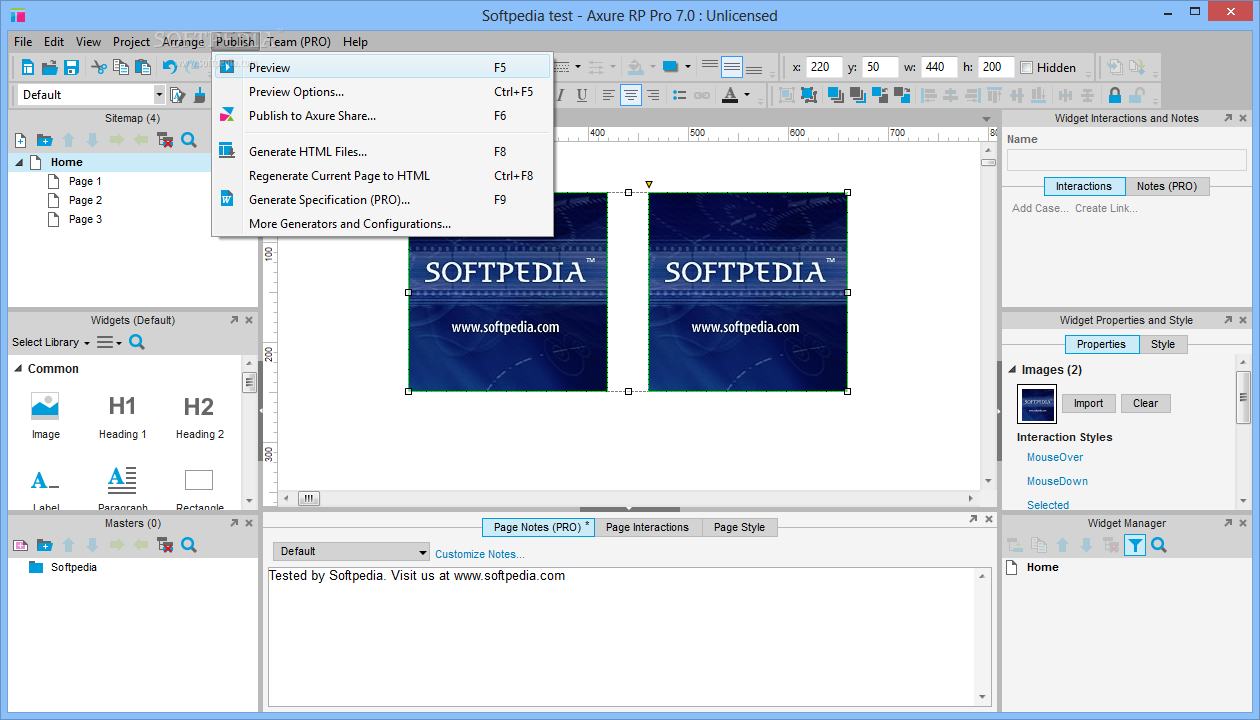Search widgets with magnifier in Widgets panel

pos(137,342)
